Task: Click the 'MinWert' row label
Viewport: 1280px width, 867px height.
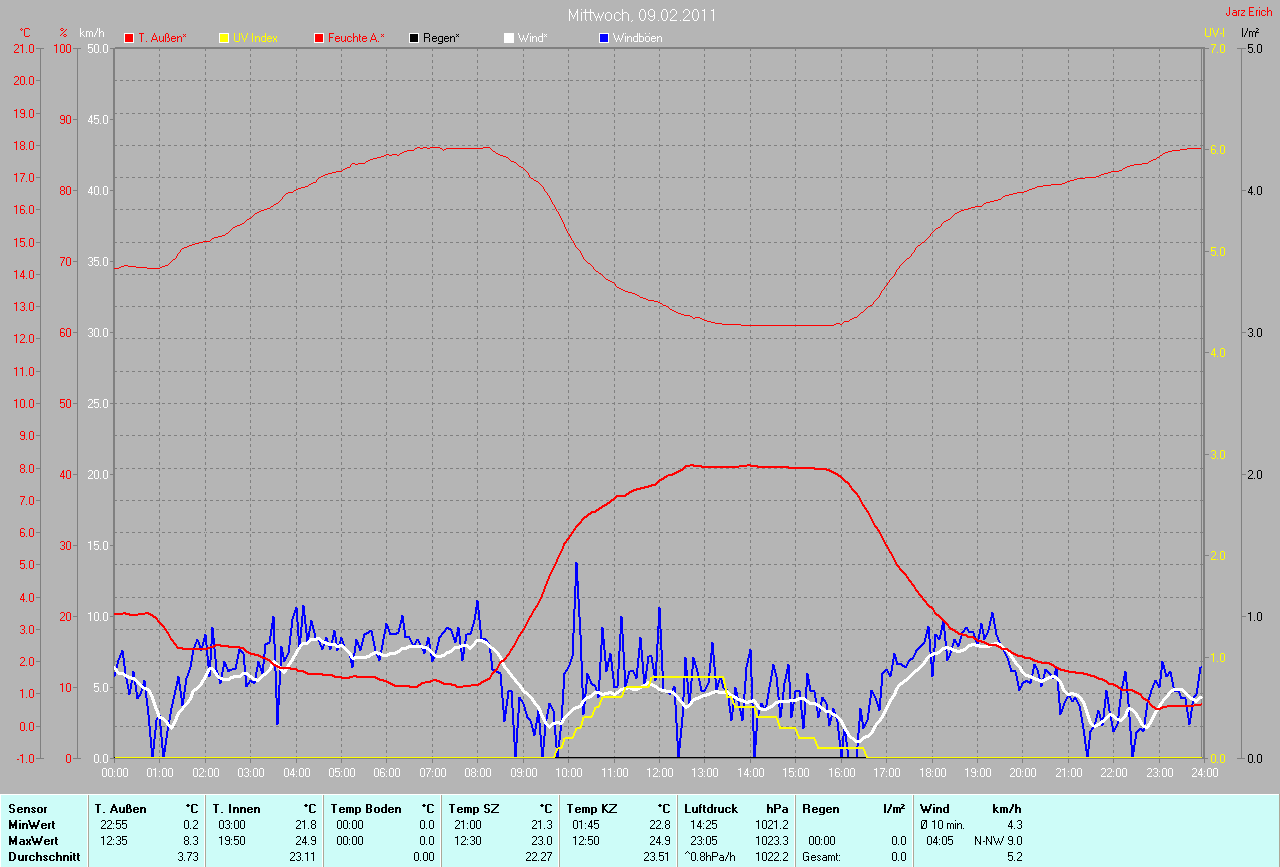Action: click(31, 825)
